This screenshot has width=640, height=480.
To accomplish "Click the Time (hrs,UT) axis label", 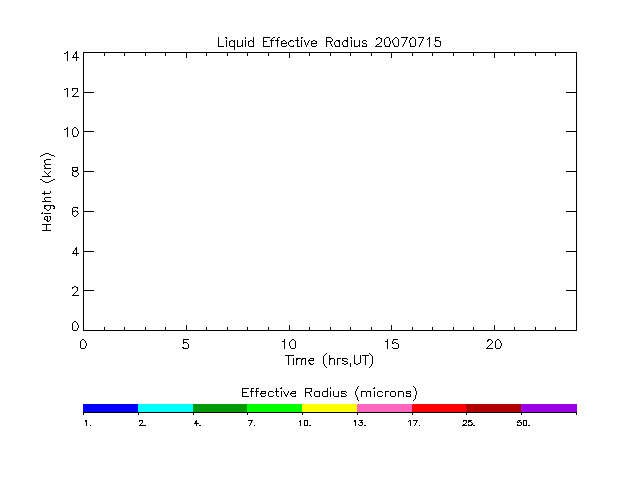I will [329, 360].
